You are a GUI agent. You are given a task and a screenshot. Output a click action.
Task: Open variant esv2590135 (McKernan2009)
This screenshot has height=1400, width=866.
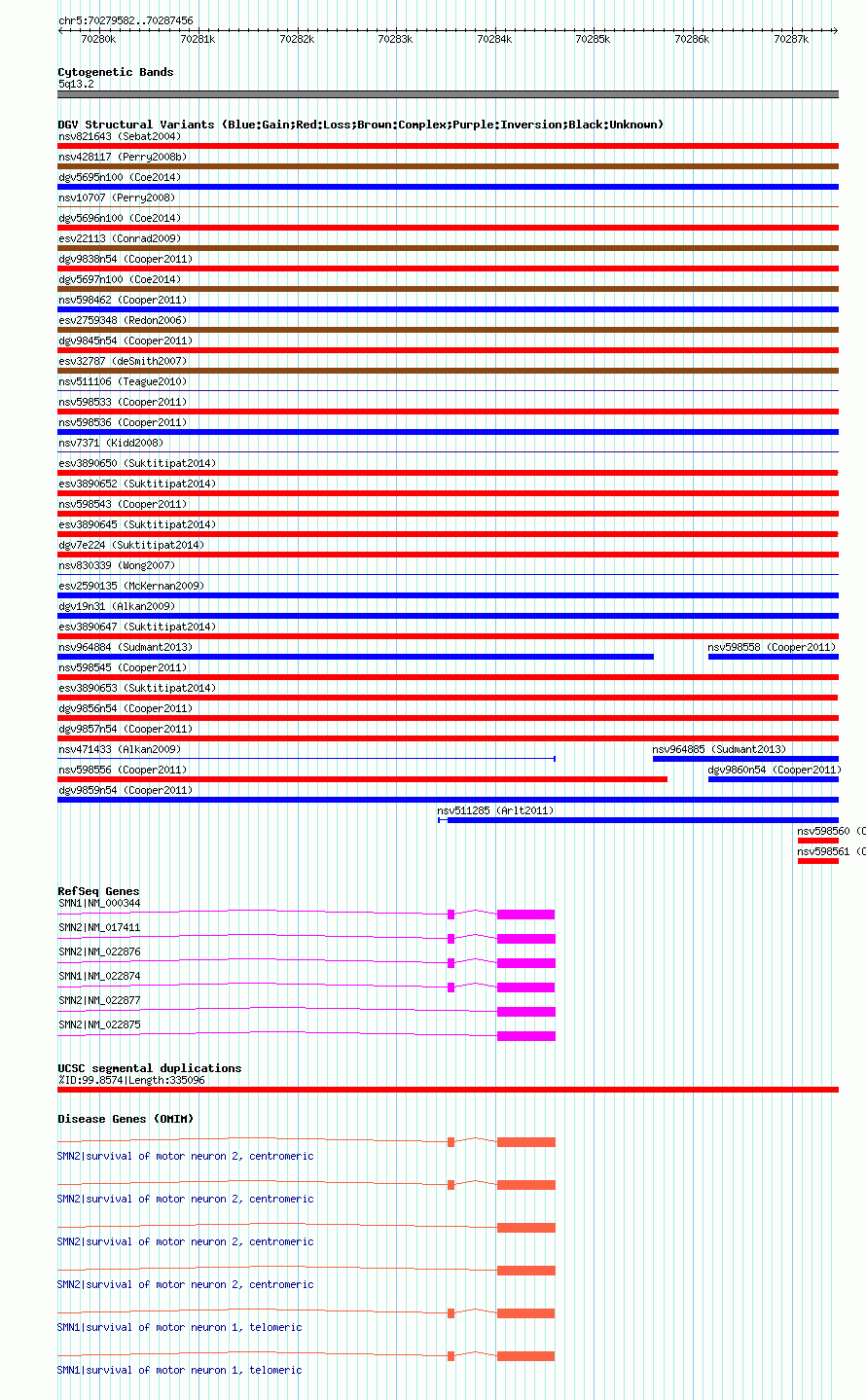pyautogui.click(x=131, y=586)
